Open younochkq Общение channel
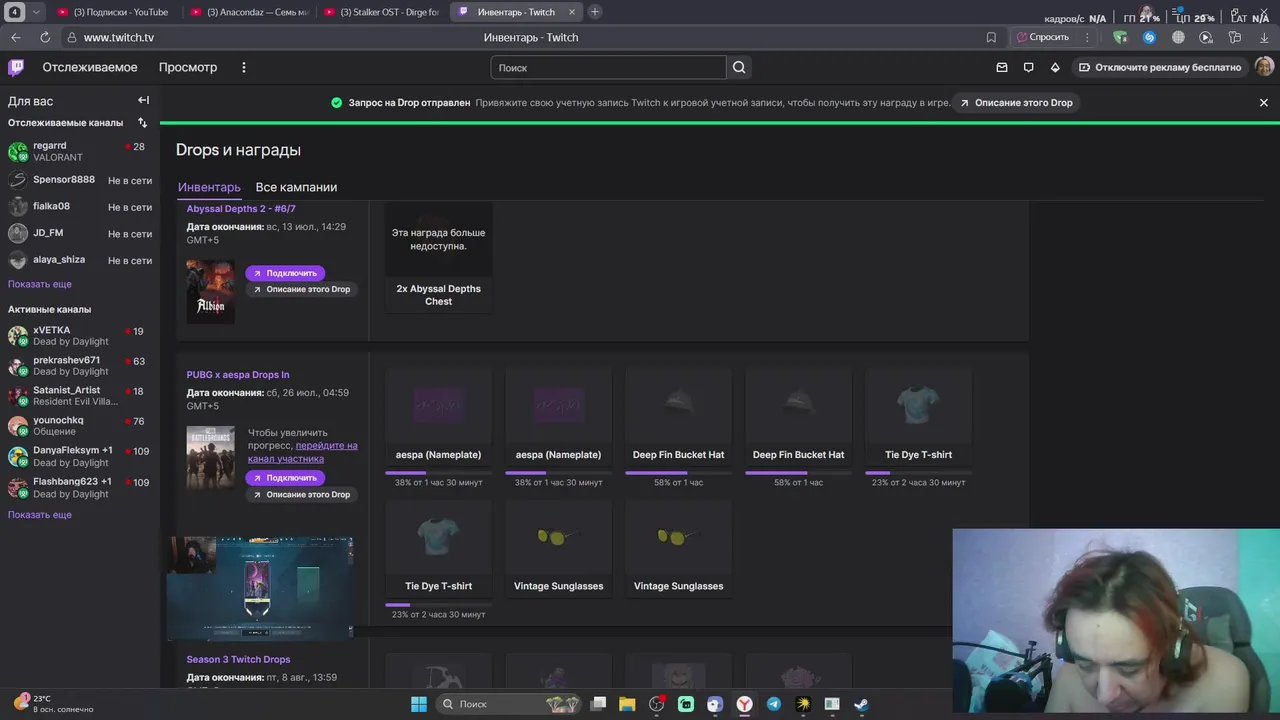Image resolution: width=1280 pixels, height=720 pixels. click(79, 426)
